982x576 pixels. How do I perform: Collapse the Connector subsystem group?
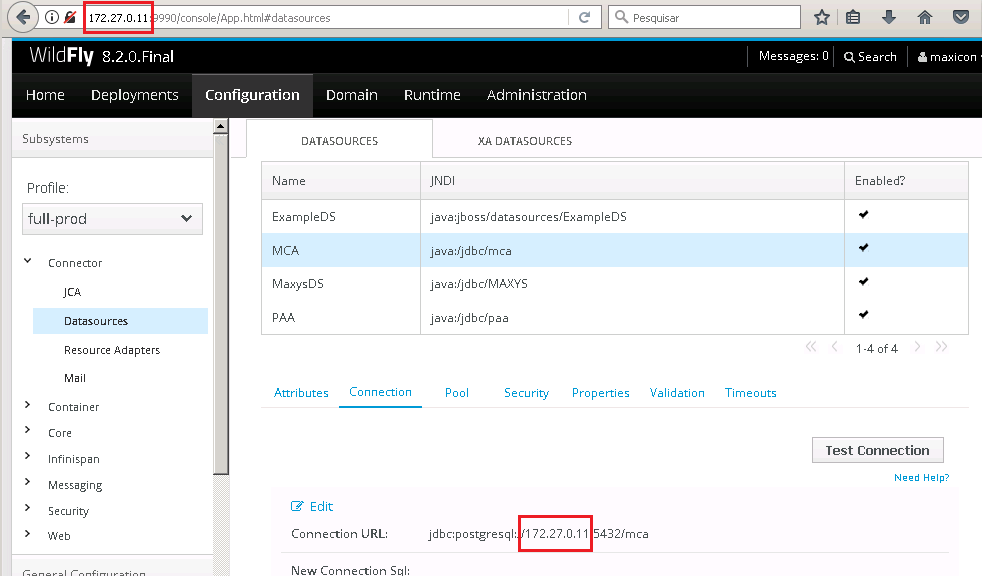(x=28, y=260)
